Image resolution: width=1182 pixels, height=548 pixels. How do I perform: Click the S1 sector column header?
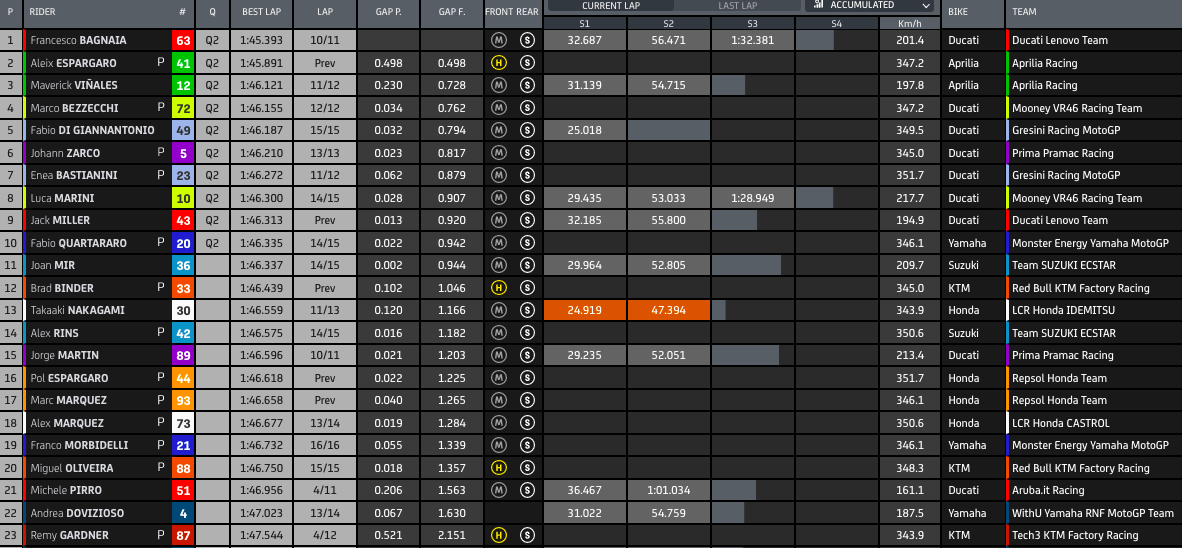coord(585,23)
